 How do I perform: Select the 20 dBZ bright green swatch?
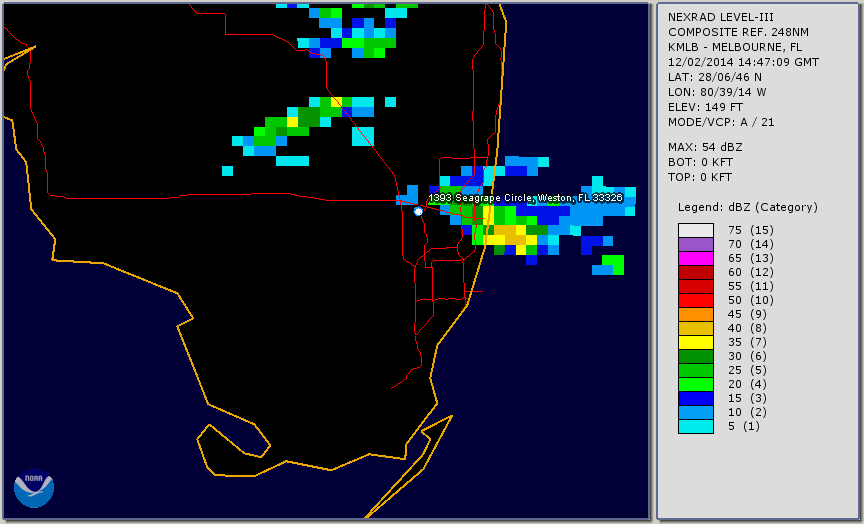tap(695, 385)
